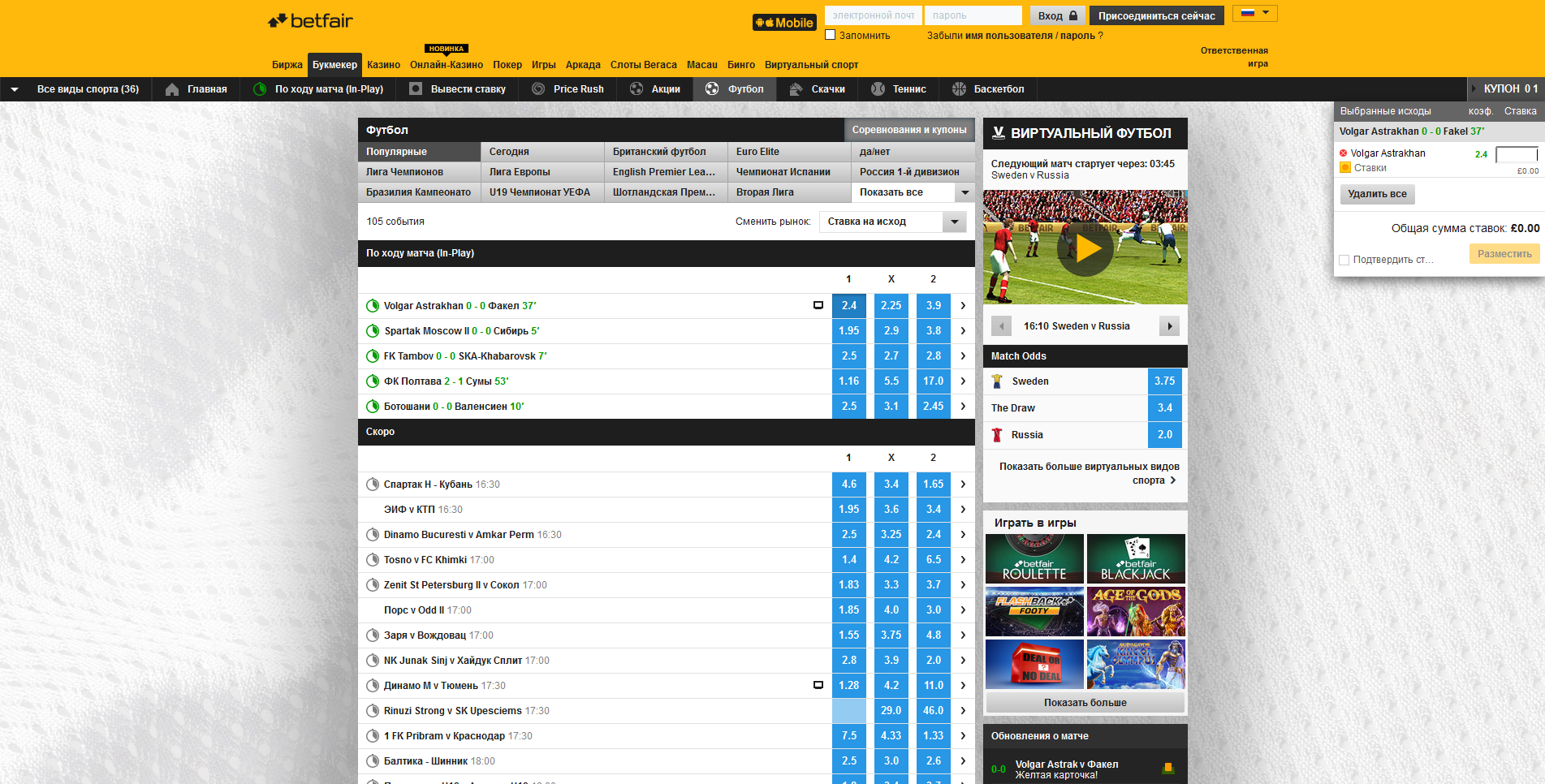1545x784 pixels.
Task: Play the virtual football video
Action: [x=1085, y=248]
